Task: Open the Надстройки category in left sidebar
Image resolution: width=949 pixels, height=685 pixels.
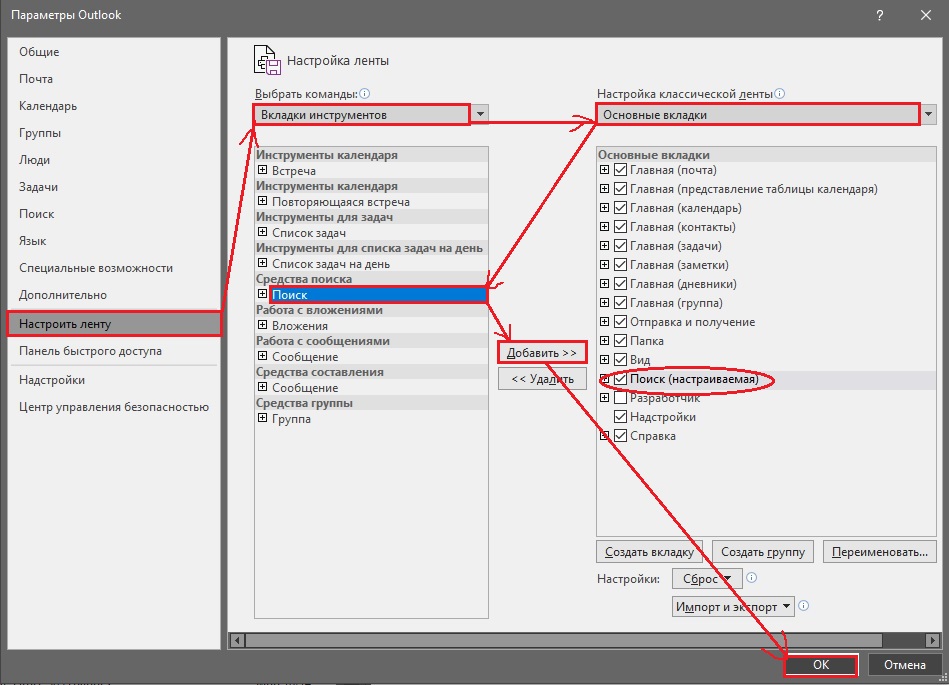Action: pos(114,380)
